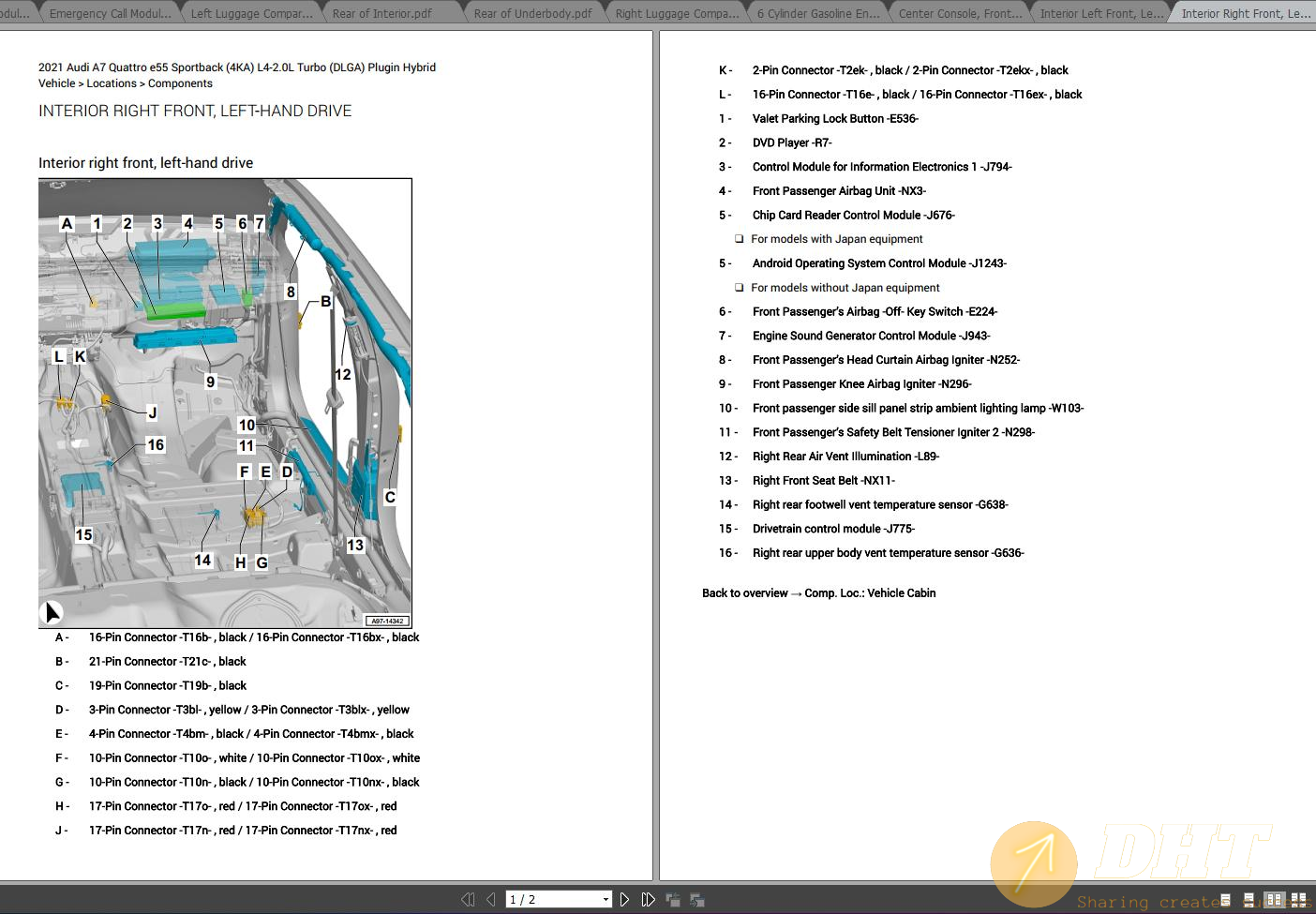1316x914 pixels.
Task: Click the page number field showing 1 / 2
Action: point(552,900)
